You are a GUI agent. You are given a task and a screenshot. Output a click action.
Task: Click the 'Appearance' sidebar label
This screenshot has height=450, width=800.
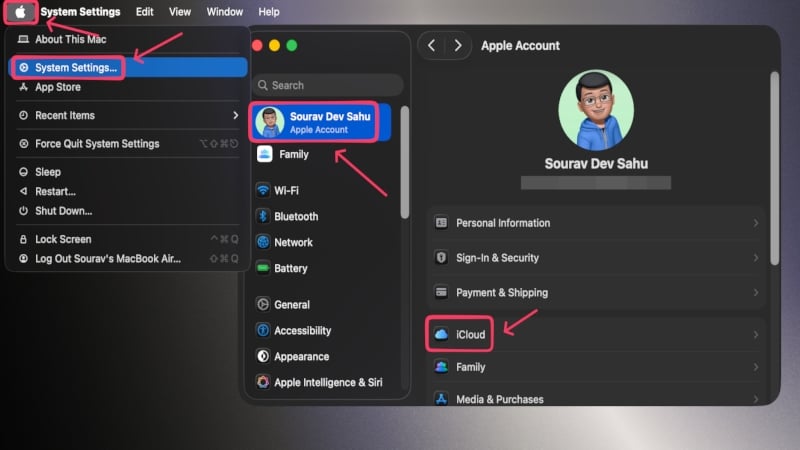click(x=302, y=357)
